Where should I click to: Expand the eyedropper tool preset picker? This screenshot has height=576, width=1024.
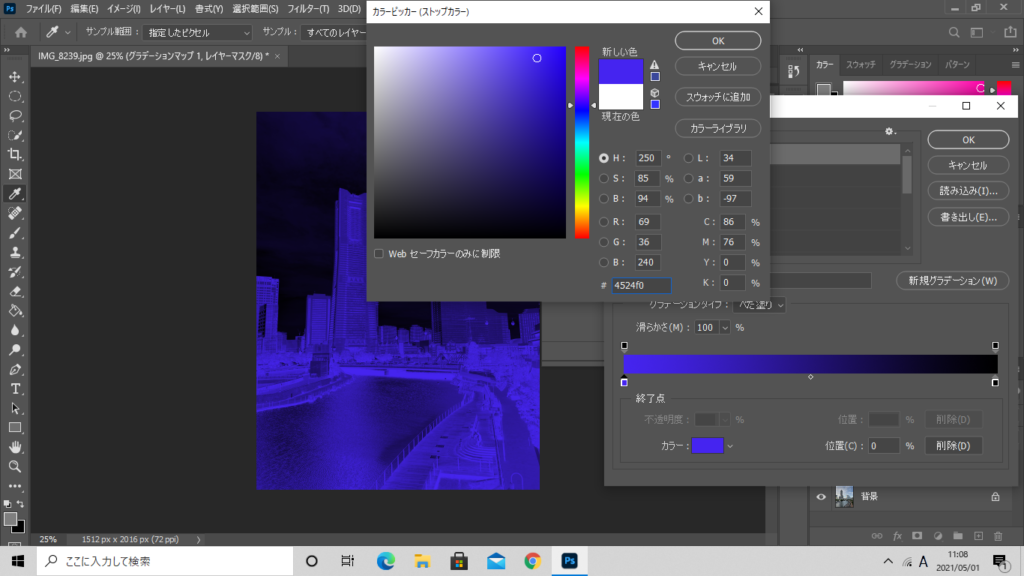coord(67,32)
